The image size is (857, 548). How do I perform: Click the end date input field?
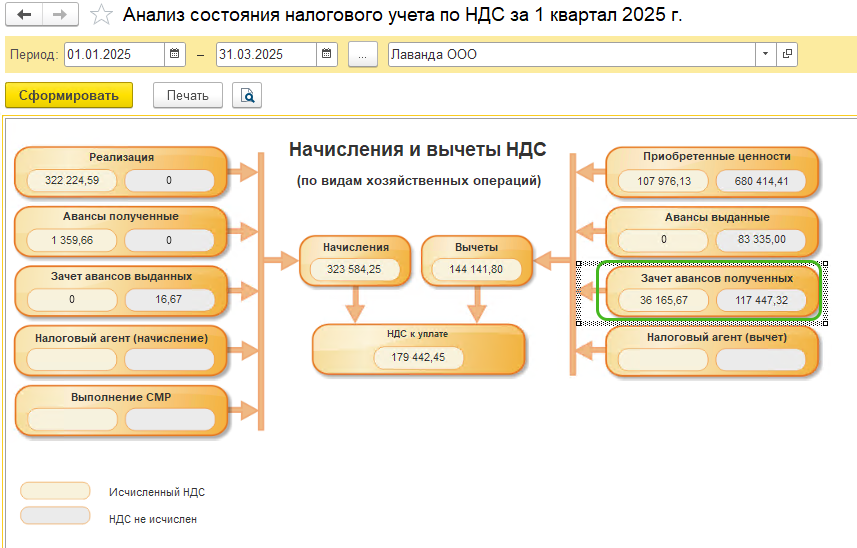tap(264, 54)
